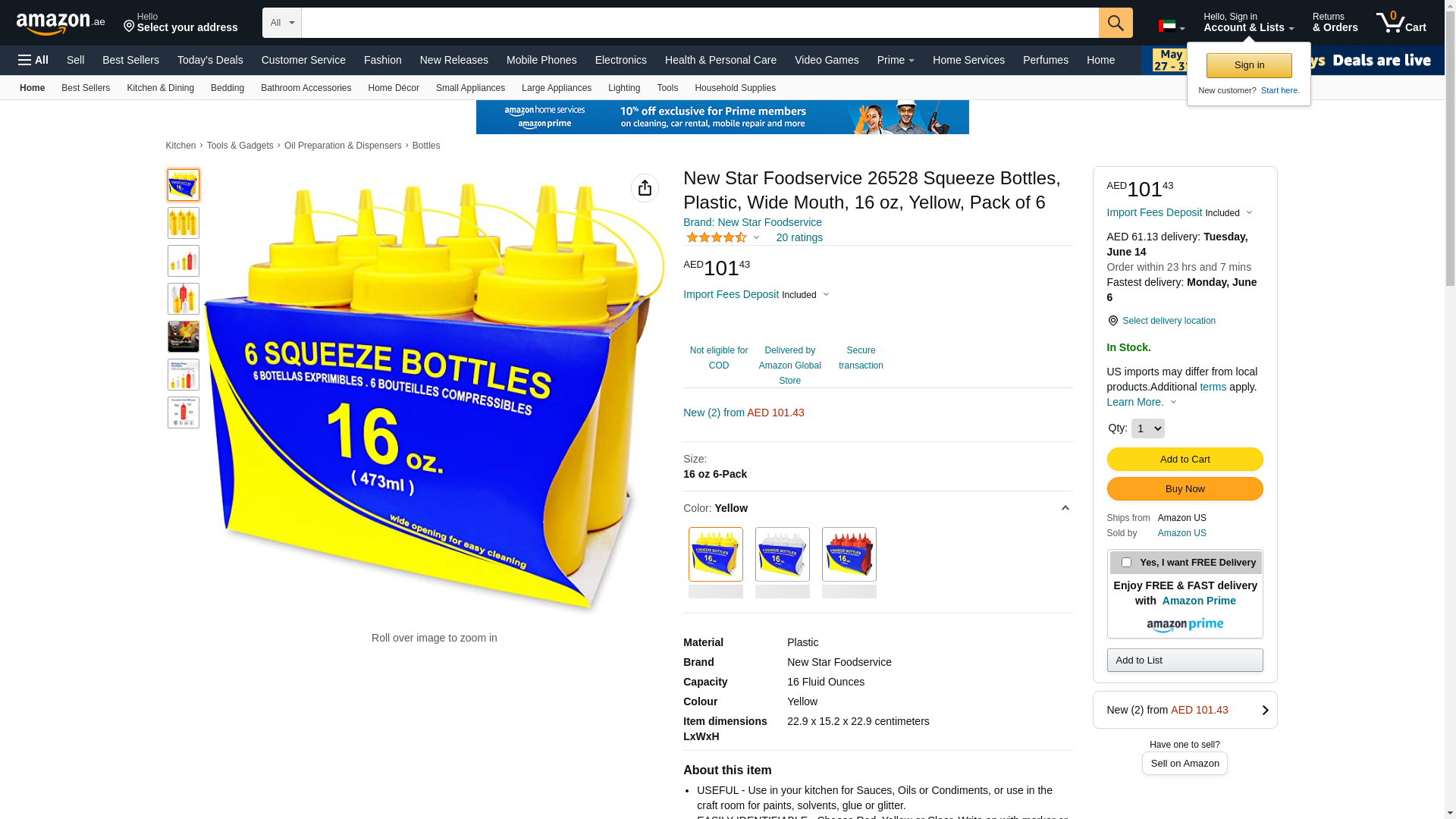Screen dimensions: 1456x819
Task: Tick the Yes, I want FREE Delivery checkbox
Action: point(1126,563)
